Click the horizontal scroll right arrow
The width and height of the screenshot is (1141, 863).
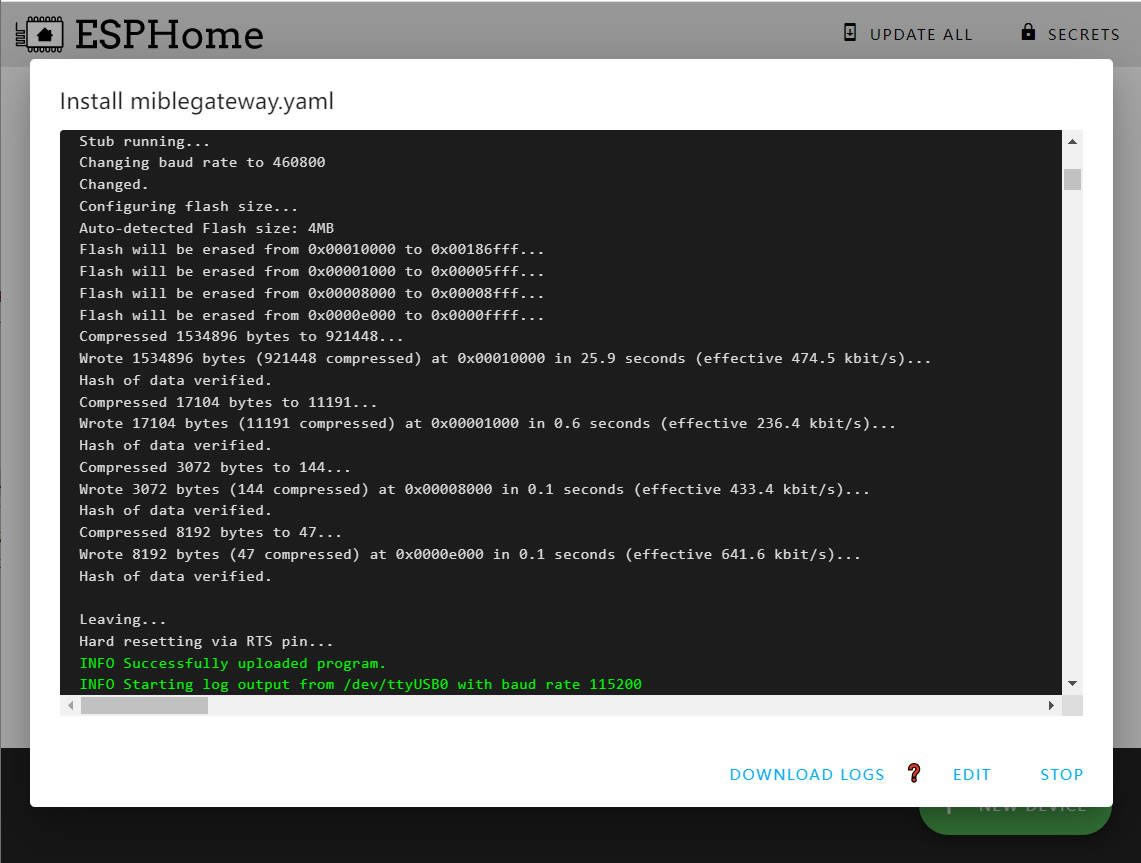(x=1051, y=705)
